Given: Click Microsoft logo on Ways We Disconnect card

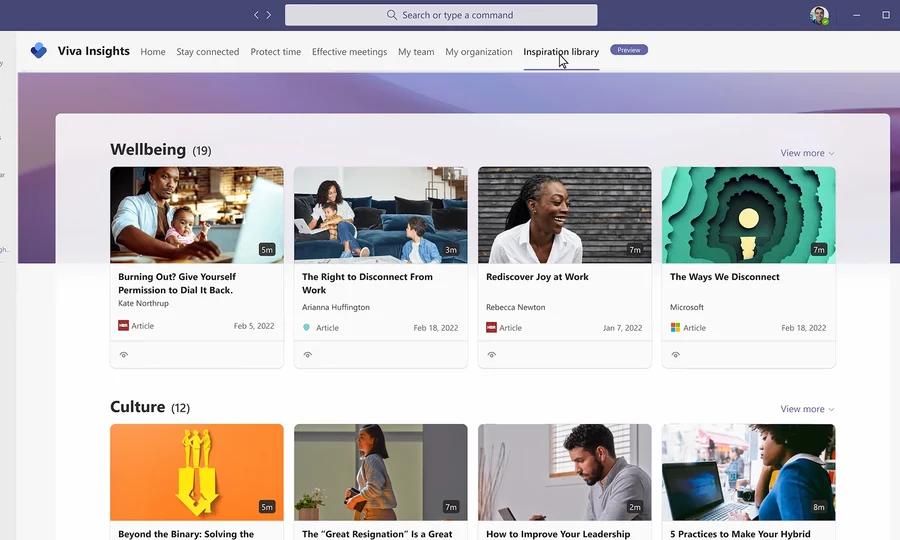Looking at the screenshot, I should 675,328.
